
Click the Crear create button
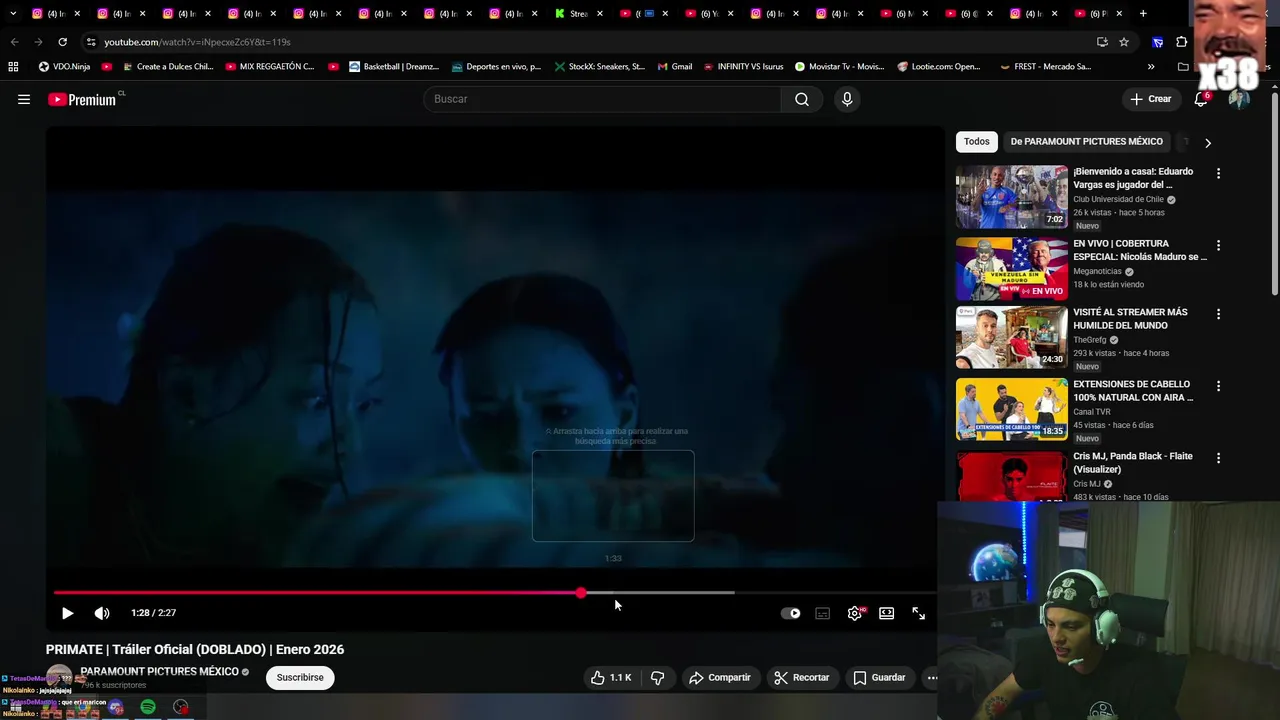coord(1150,99)
